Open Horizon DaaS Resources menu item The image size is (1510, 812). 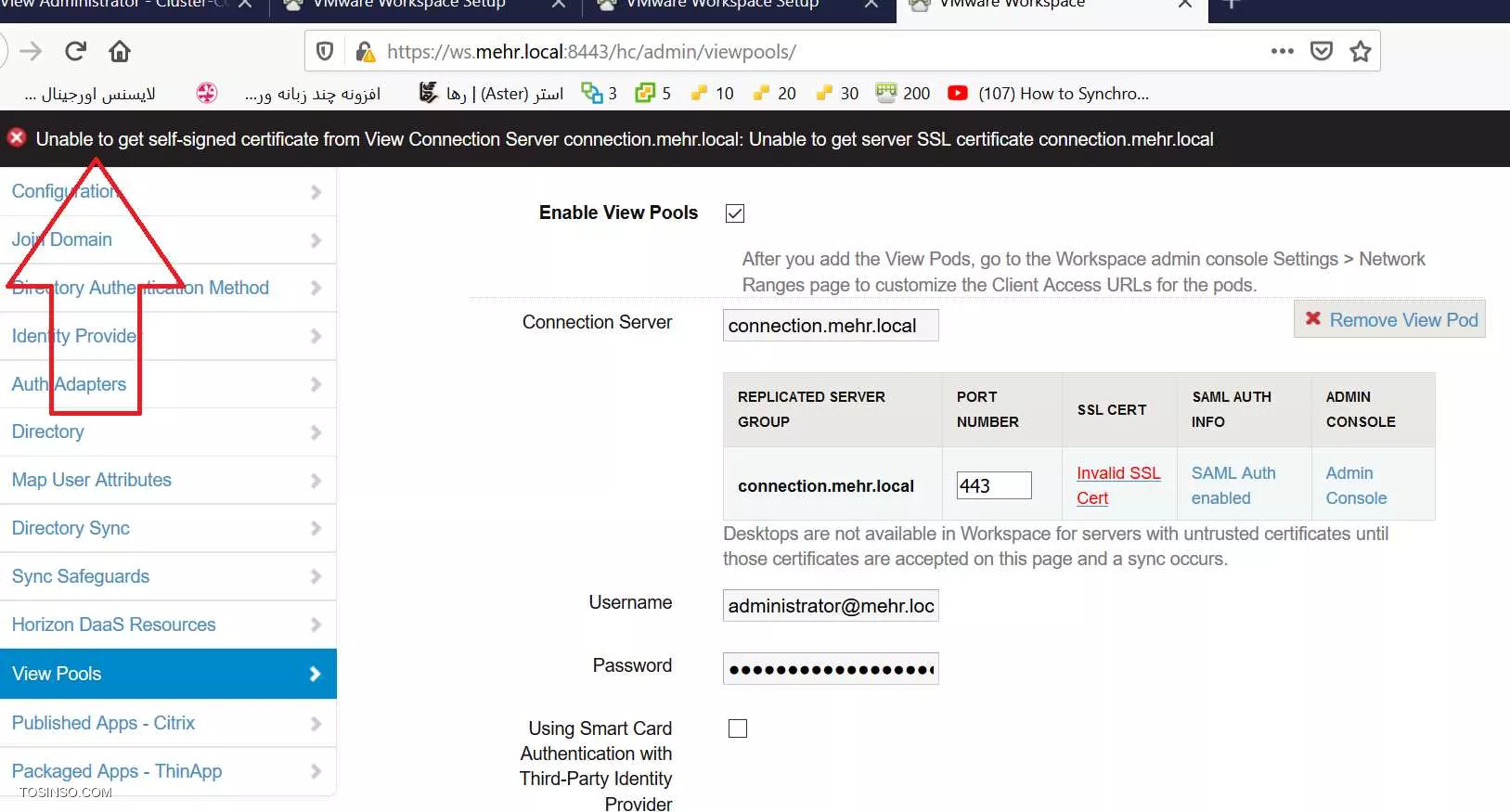[168, 625]
